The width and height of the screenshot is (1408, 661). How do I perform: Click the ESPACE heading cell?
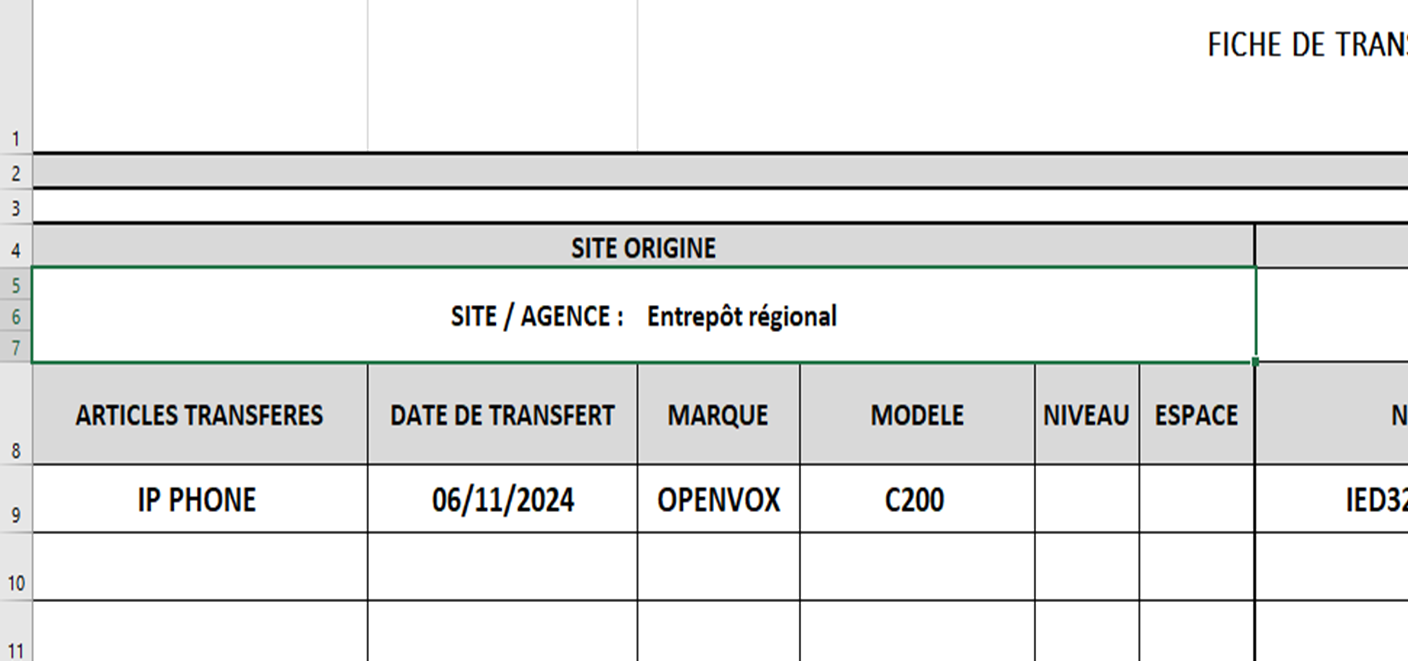tap(1196, 415)
